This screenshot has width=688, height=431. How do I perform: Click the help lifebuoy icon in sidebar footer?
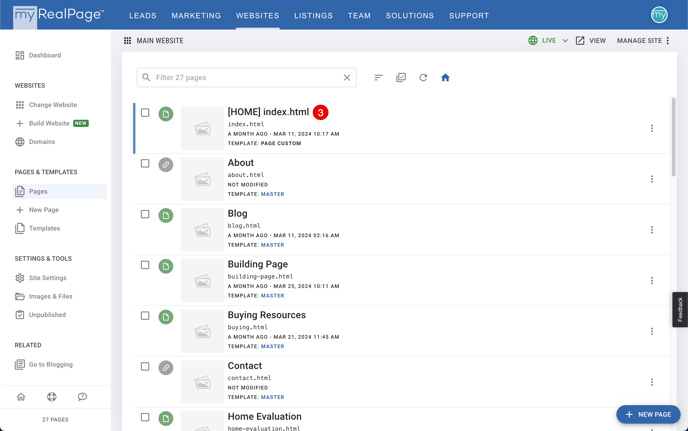click(52, 397)
